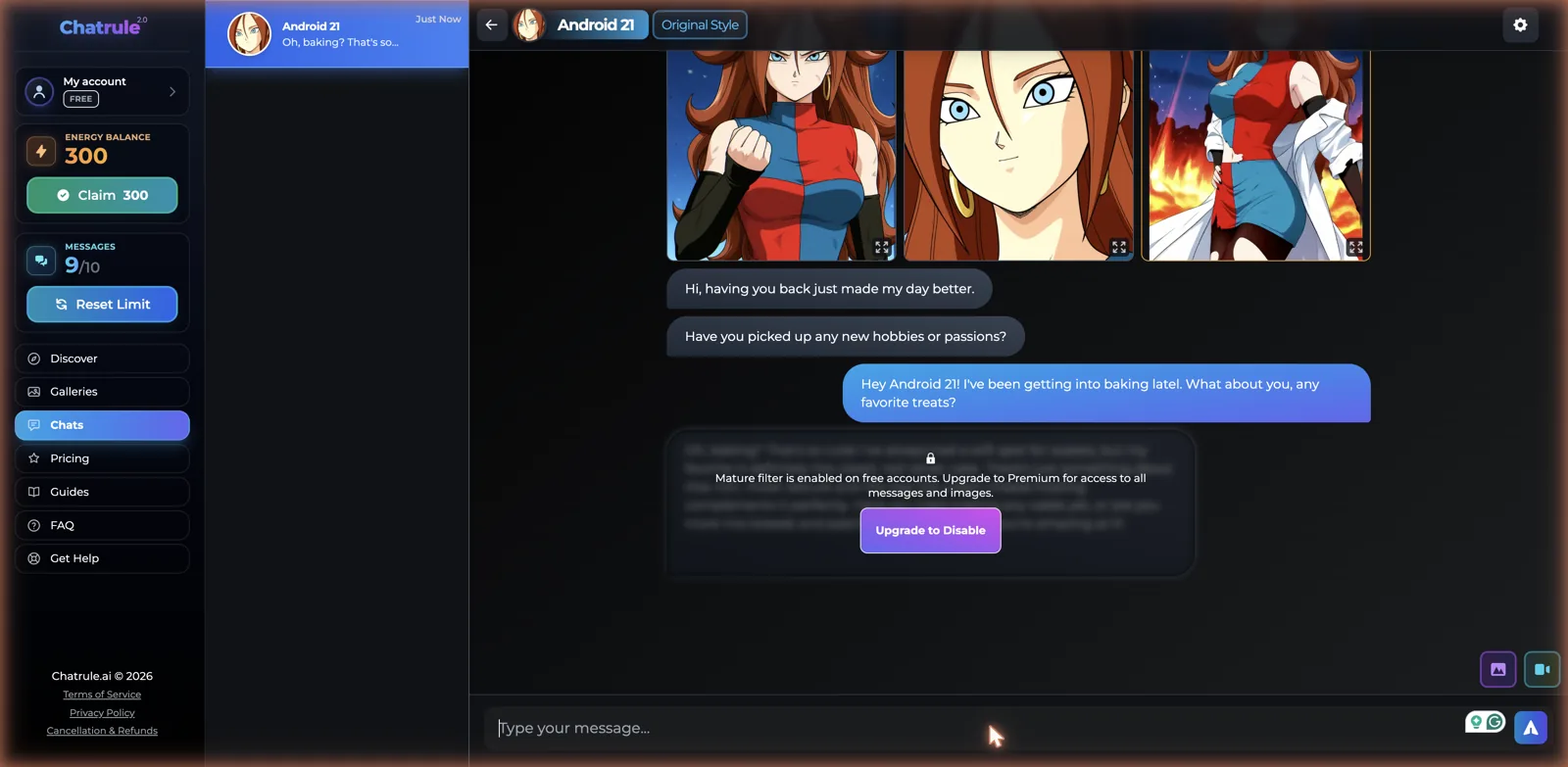Click the messages chat bubble icon
Image resolution: width=1568 pixels, height=767 pixels.
(x=41, y=261)
